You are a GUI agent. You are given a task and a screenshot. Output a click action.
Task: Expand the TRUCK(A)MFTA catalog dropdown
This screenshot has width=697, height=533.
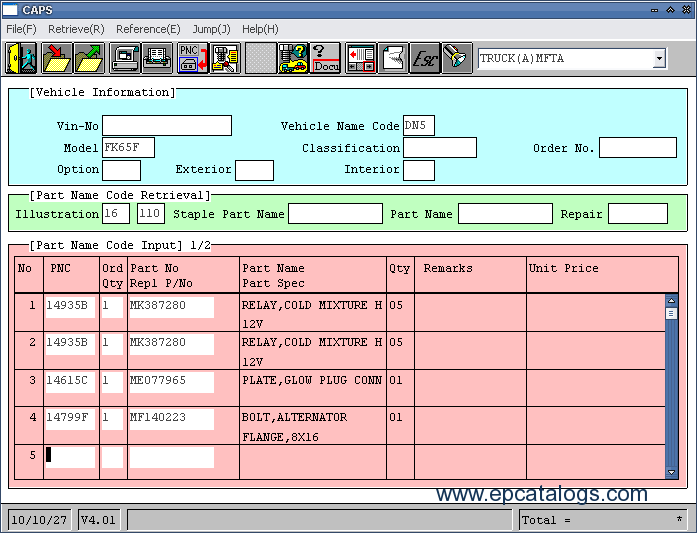point(658,59)
